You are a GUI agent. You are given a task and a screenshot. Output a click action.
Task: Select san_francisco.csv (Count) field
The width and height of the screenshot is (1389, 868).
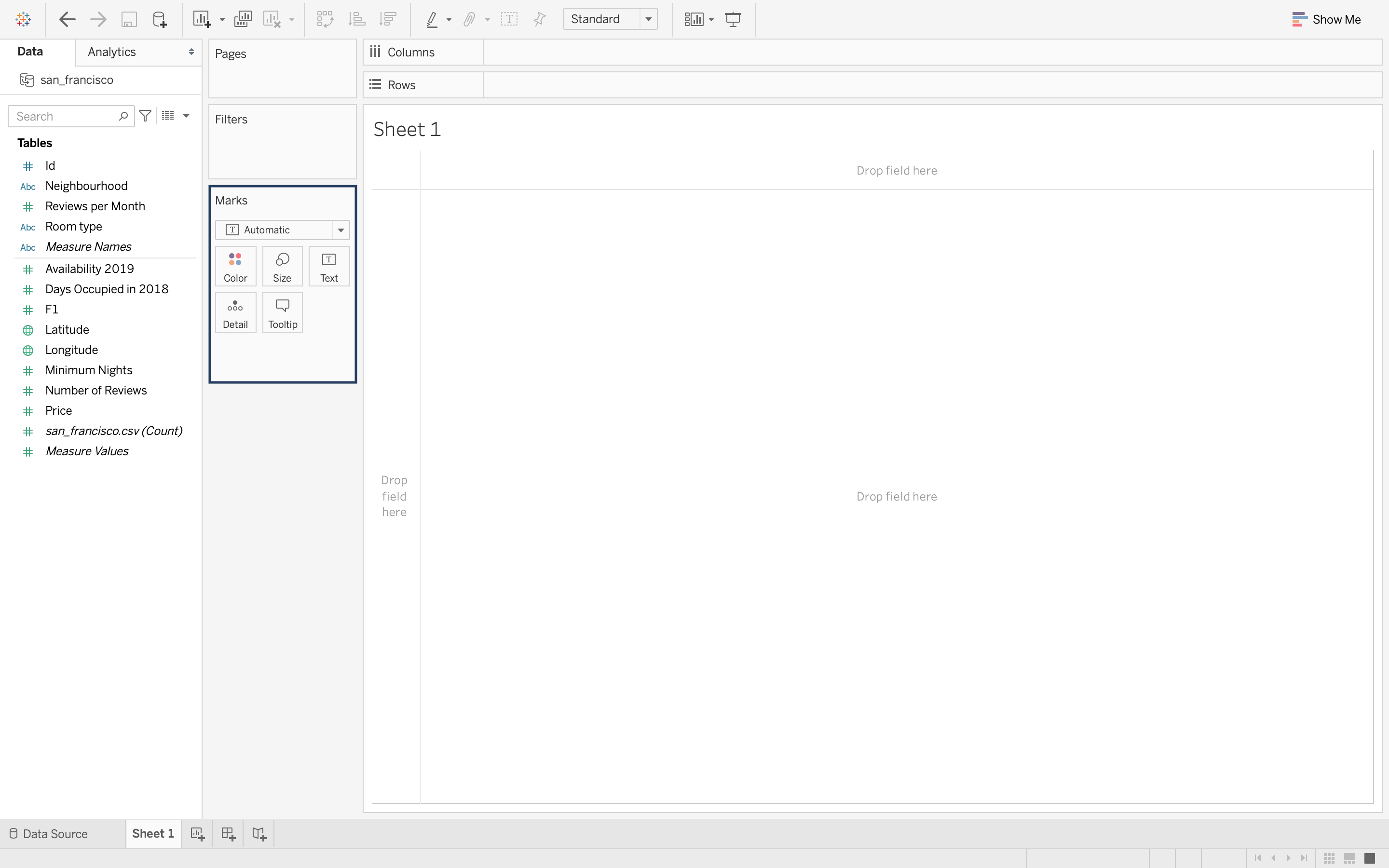(x=114, y=431)
